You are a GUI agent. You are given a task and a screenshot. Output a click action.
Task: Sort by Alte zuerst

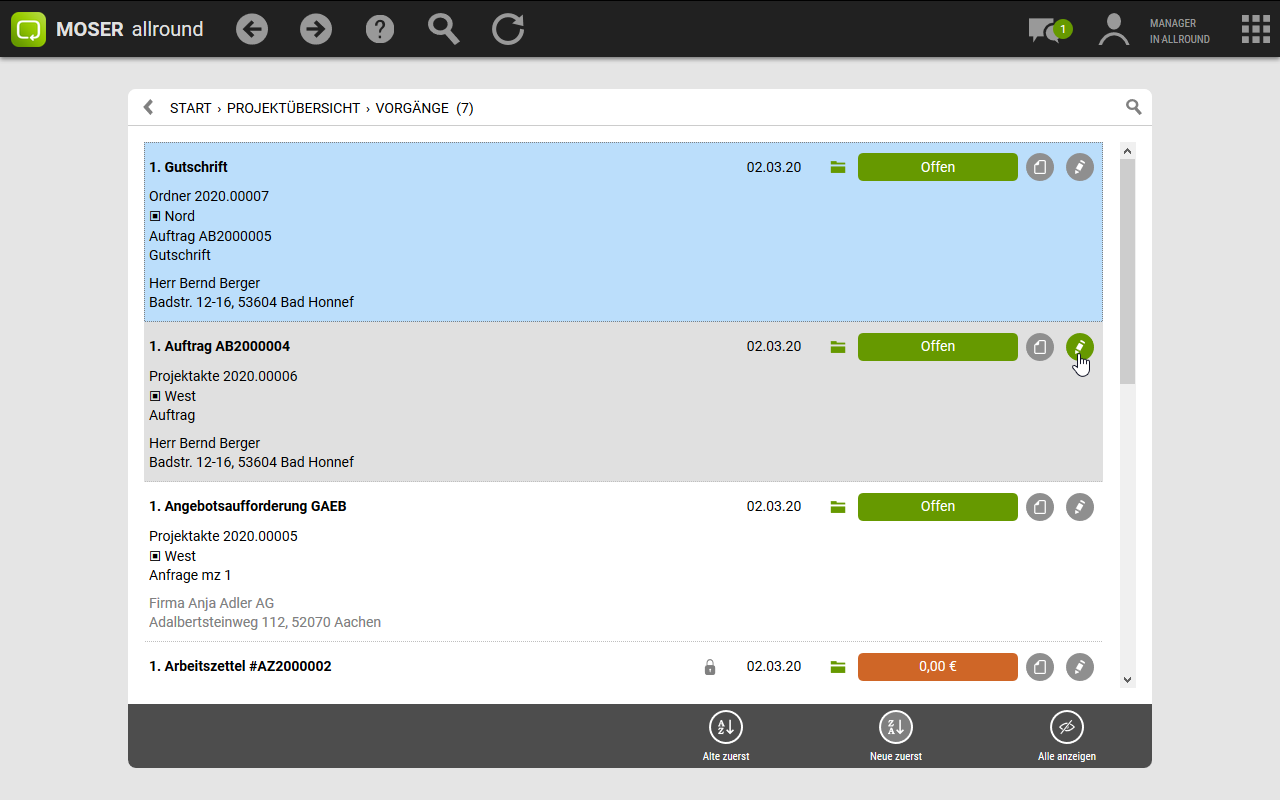point(725,736)
